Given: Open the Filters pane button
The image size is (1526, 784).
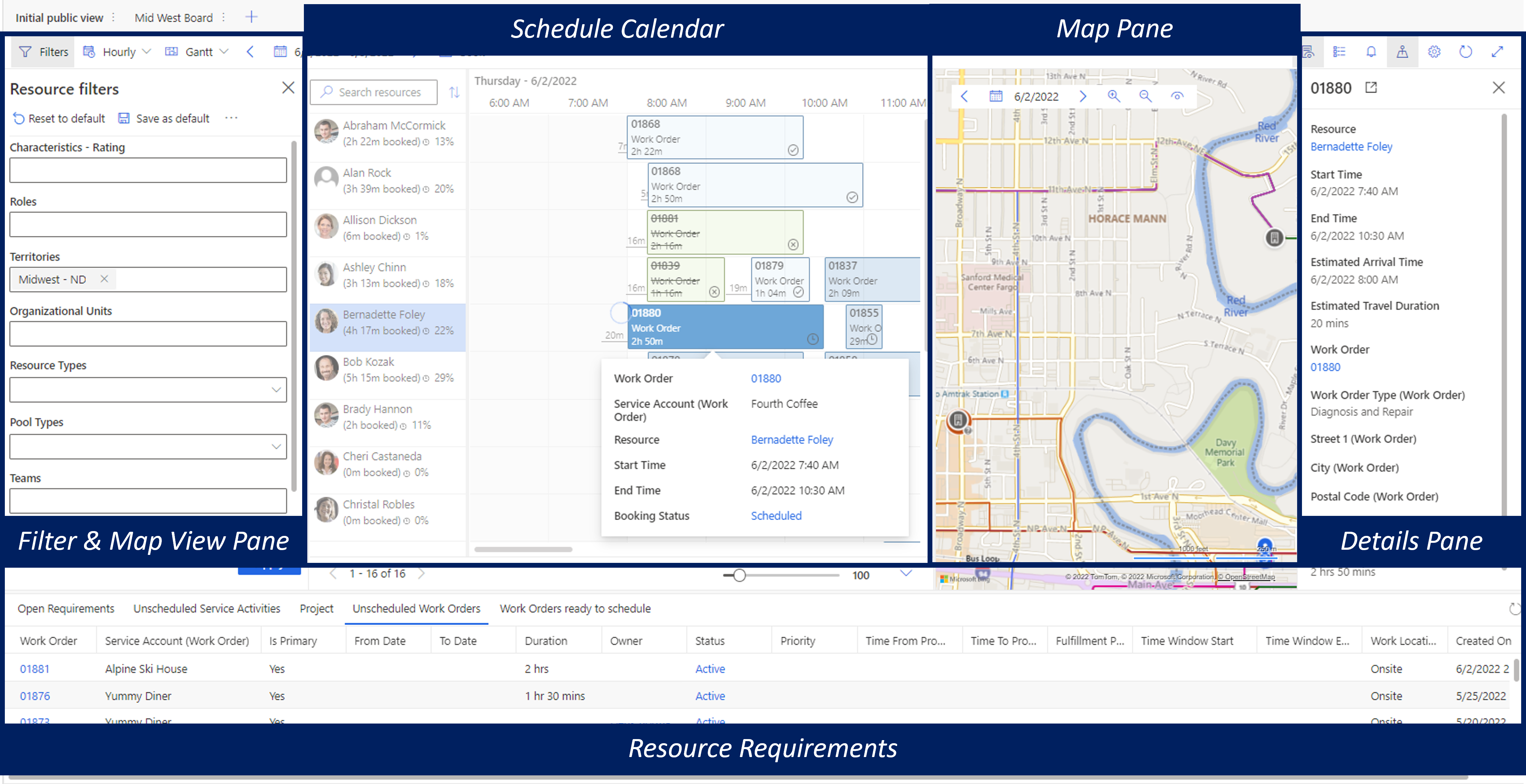Looking at the screenshot, I should coord(43,52).
